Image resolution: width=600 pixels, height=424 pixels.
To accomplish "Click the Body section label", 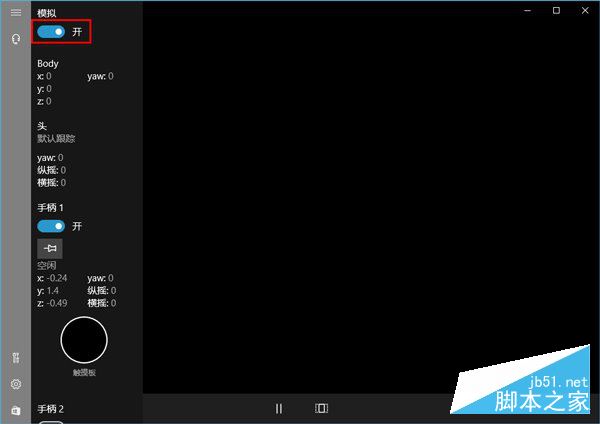I will click(x=48, y=63).
